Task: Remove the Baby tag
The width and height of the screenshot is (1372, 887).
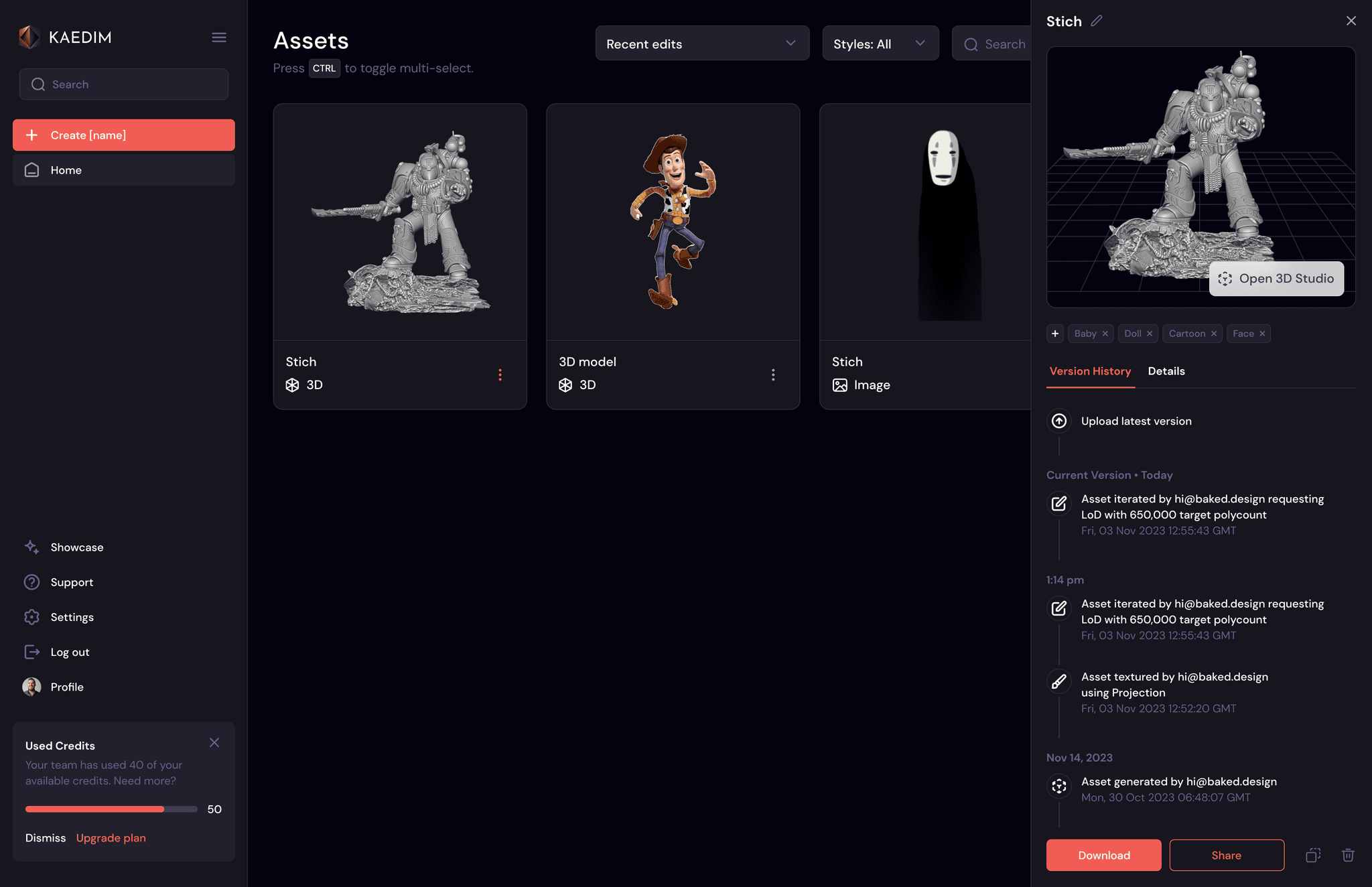Action: [x=1105, y=333]
